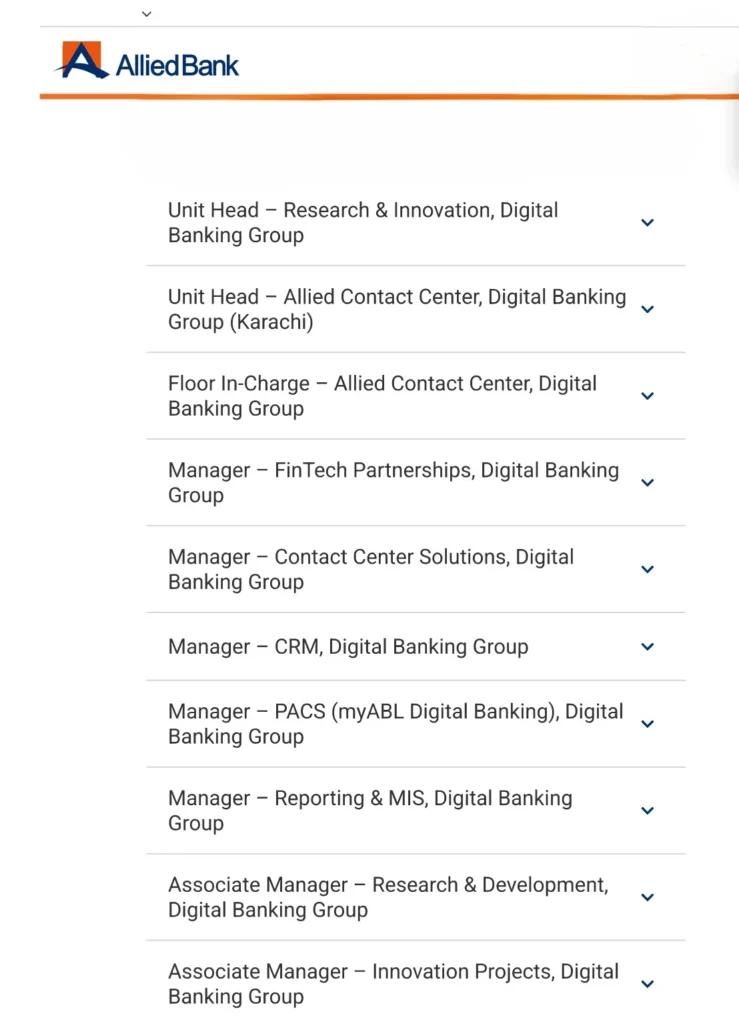Select Floor In-Charge Allied Contact Center title
This screenshot has width=739, height=1024.
(382, 396)
